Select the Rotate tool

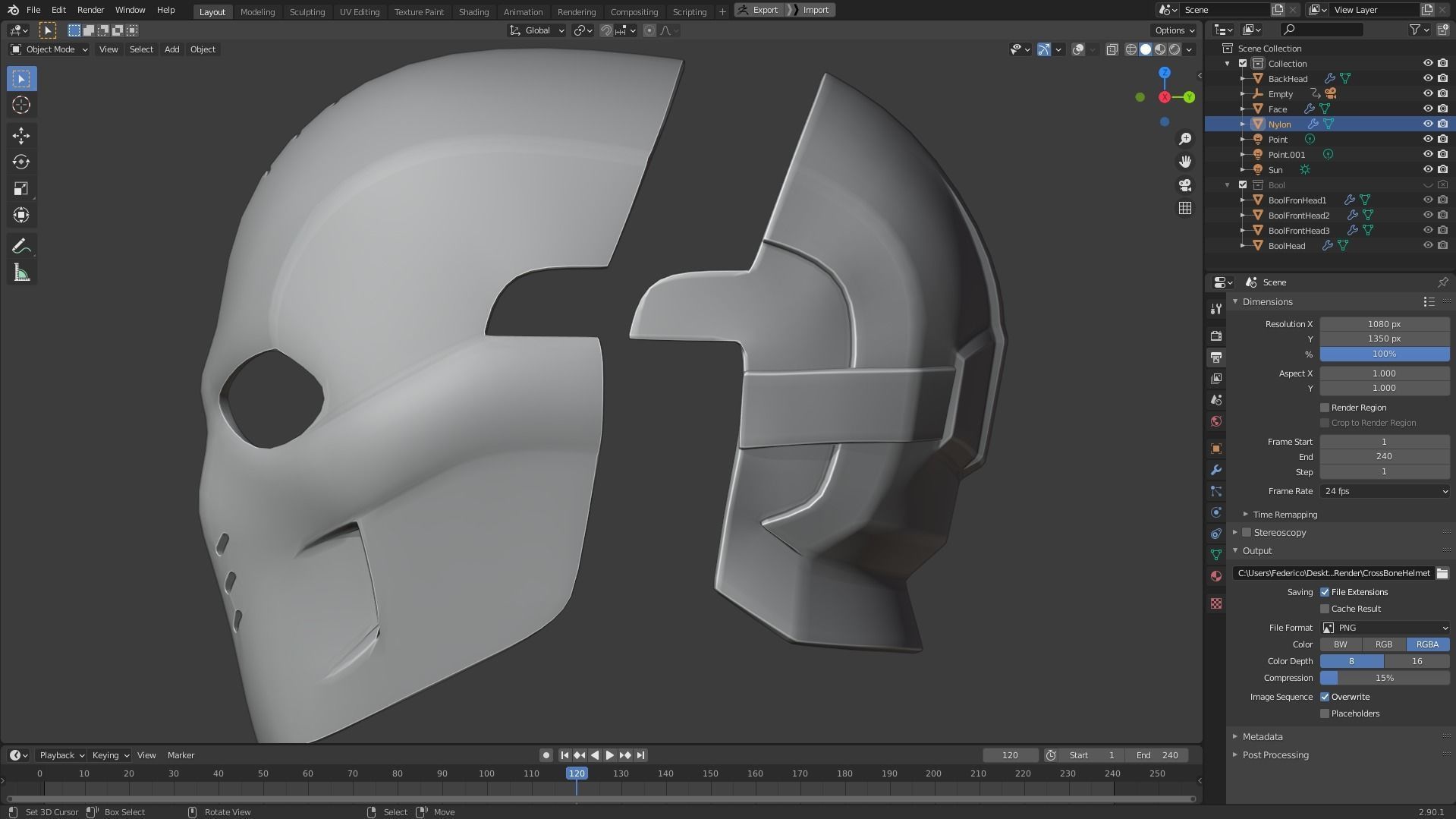point(21,162)
